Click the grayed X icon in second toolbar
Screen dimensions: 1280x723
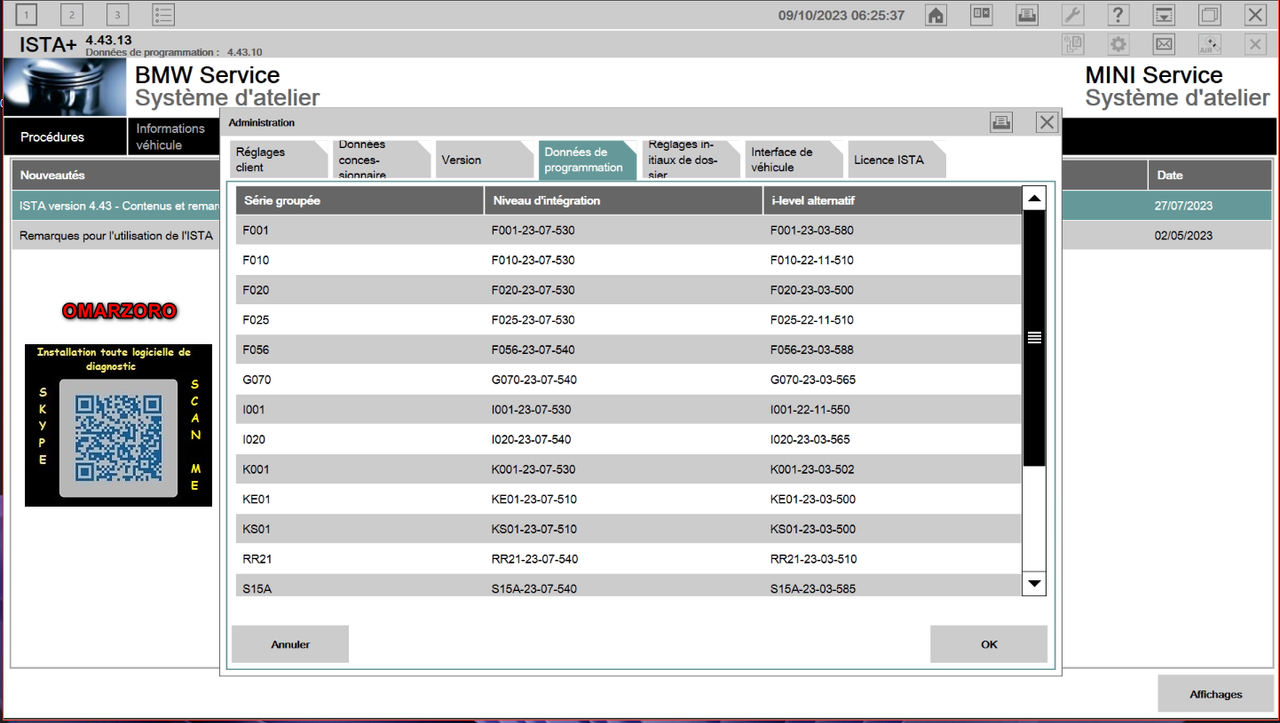pos(1255,44)
